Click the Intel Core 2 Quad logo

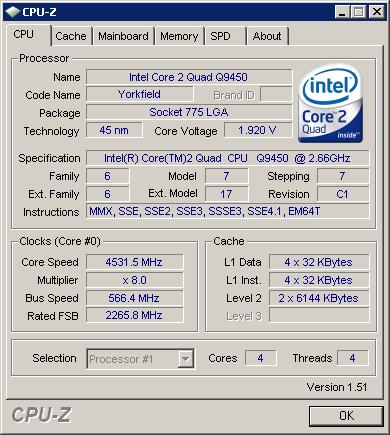pos(331,104)
